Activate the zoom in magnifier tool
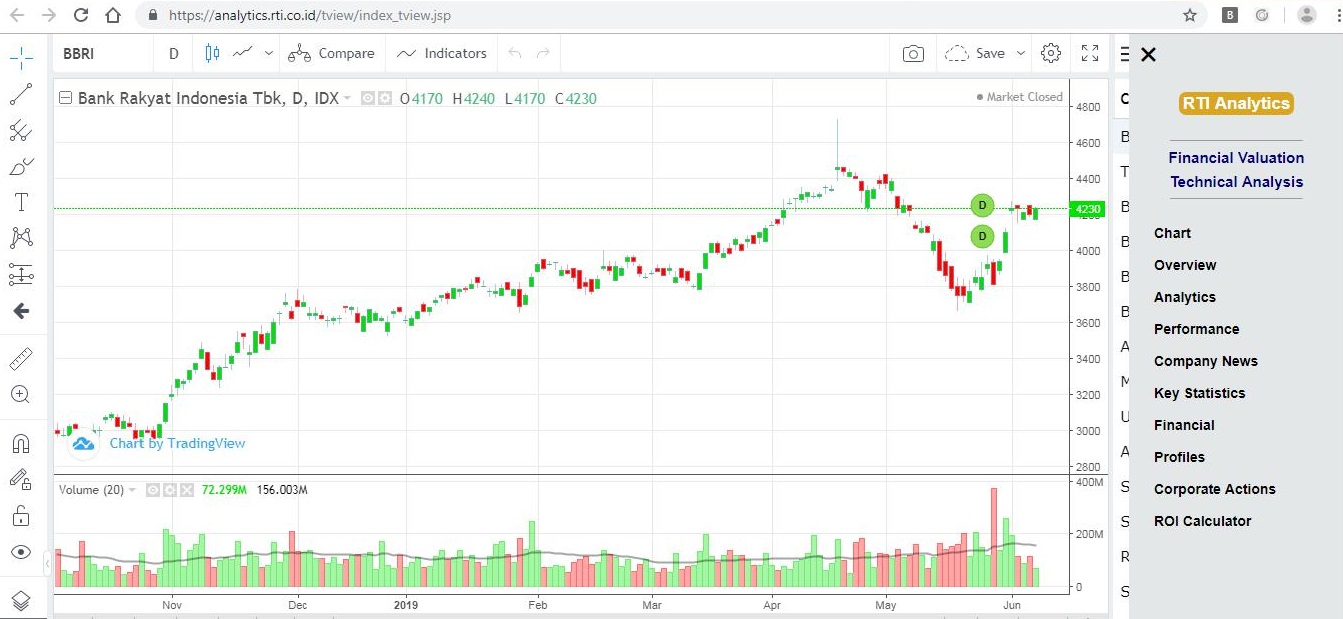 (21, 394)
